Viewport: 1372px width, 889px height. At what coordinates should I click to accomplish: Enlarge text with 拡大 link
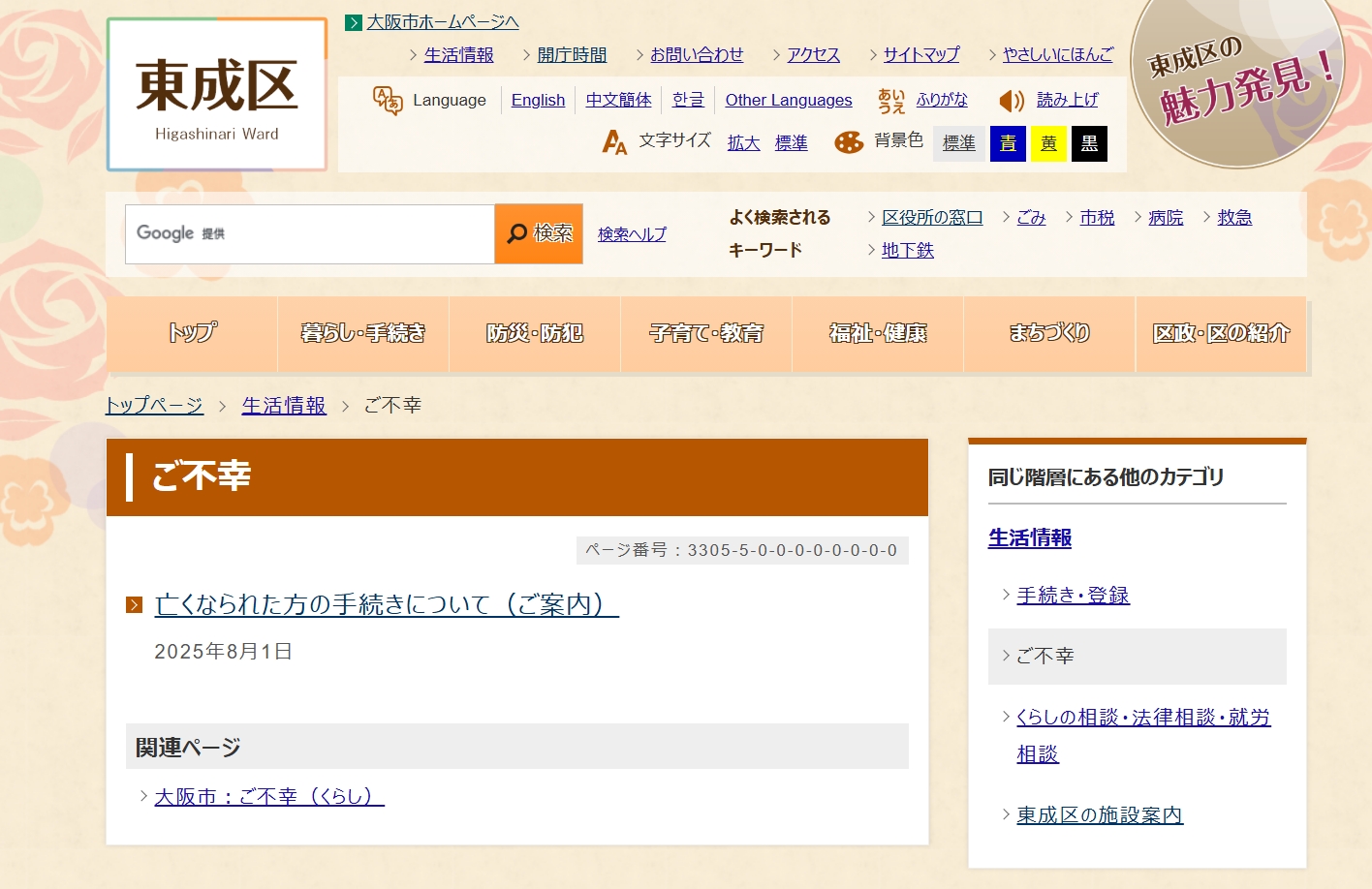743,143
